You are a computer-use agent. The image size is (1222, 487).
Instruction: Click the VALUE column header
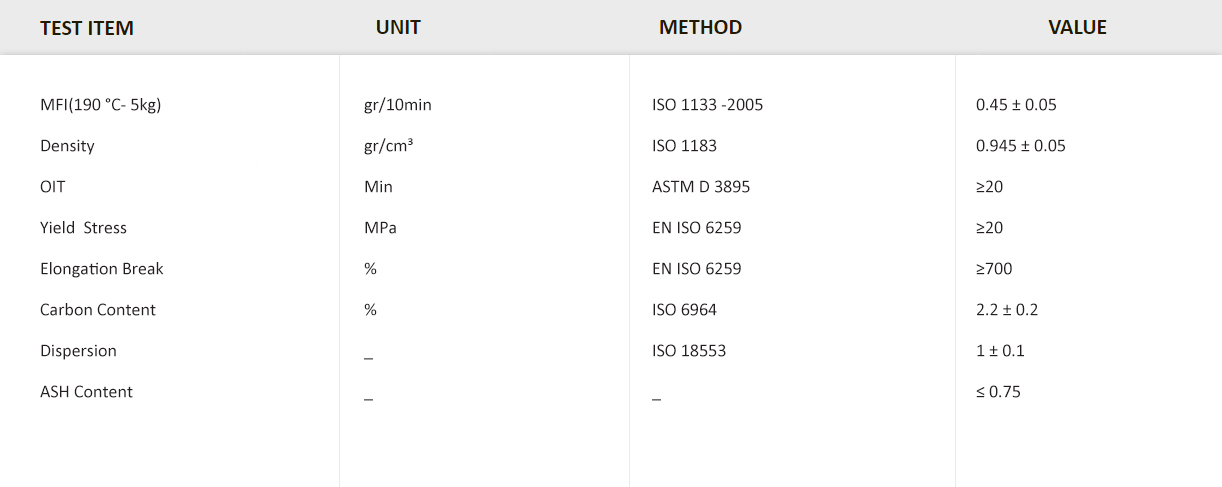tap(1077, 28)
